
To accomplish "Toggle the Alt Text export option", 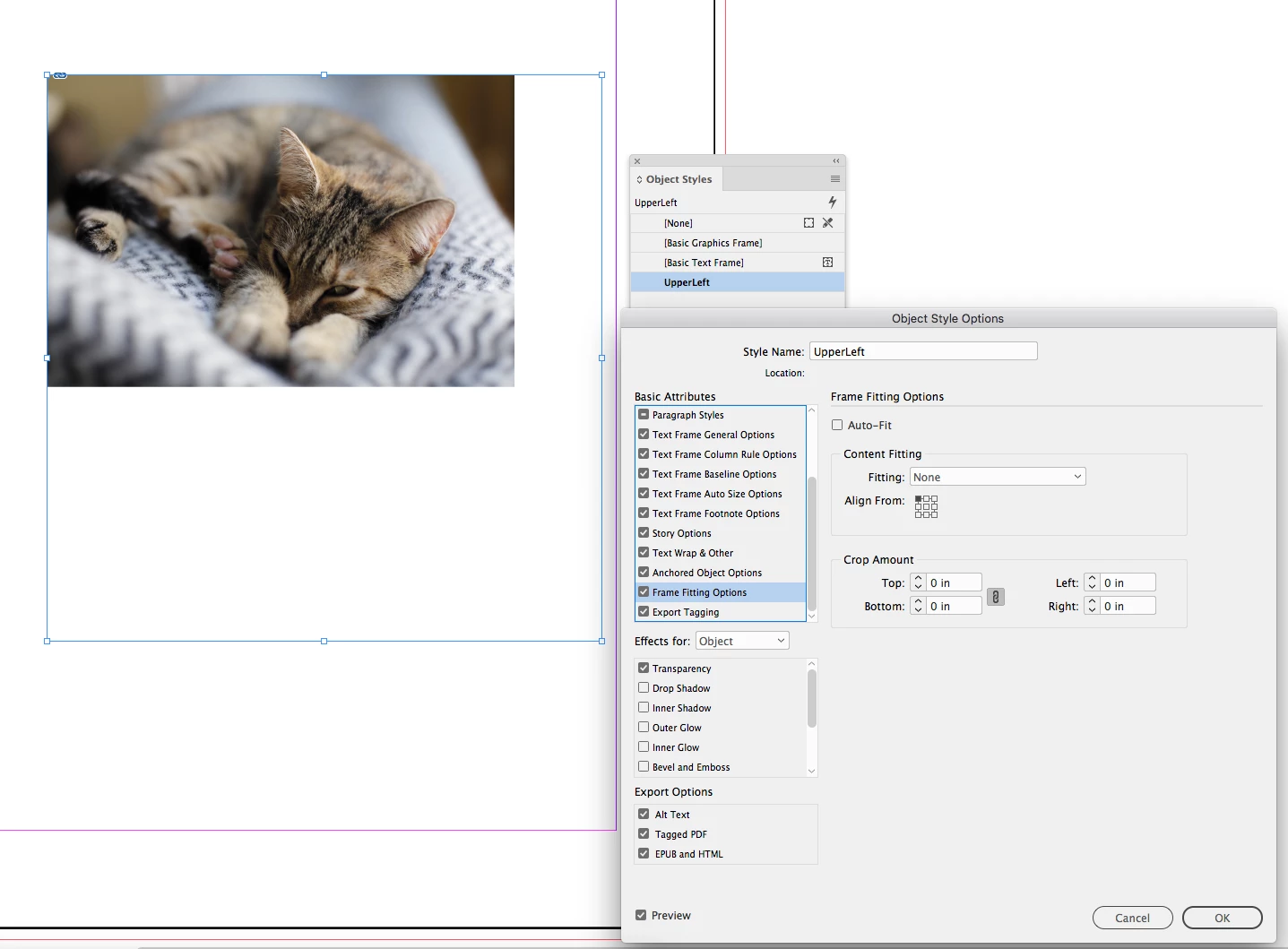I will (x=644, y=815).
